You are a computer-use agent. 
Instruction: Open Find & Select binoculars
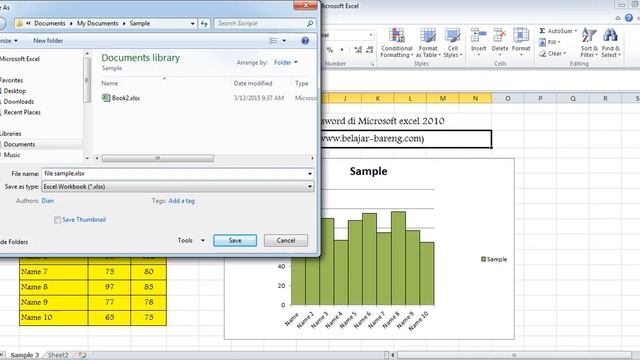click(611, 42)
